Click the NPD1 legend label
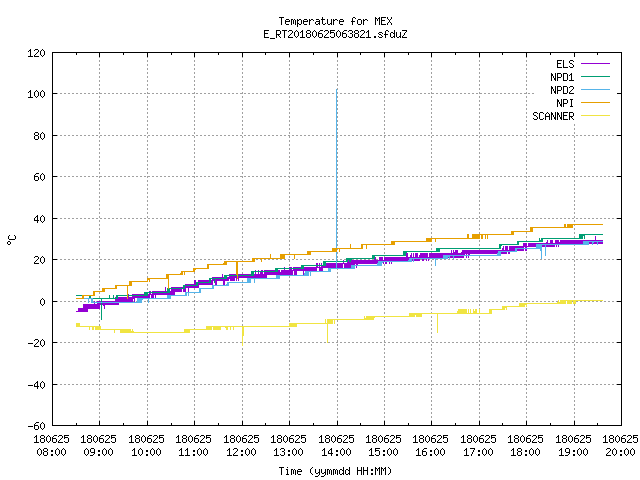The height and width of the screenshot is (480, 640). (x=562, y=77)
